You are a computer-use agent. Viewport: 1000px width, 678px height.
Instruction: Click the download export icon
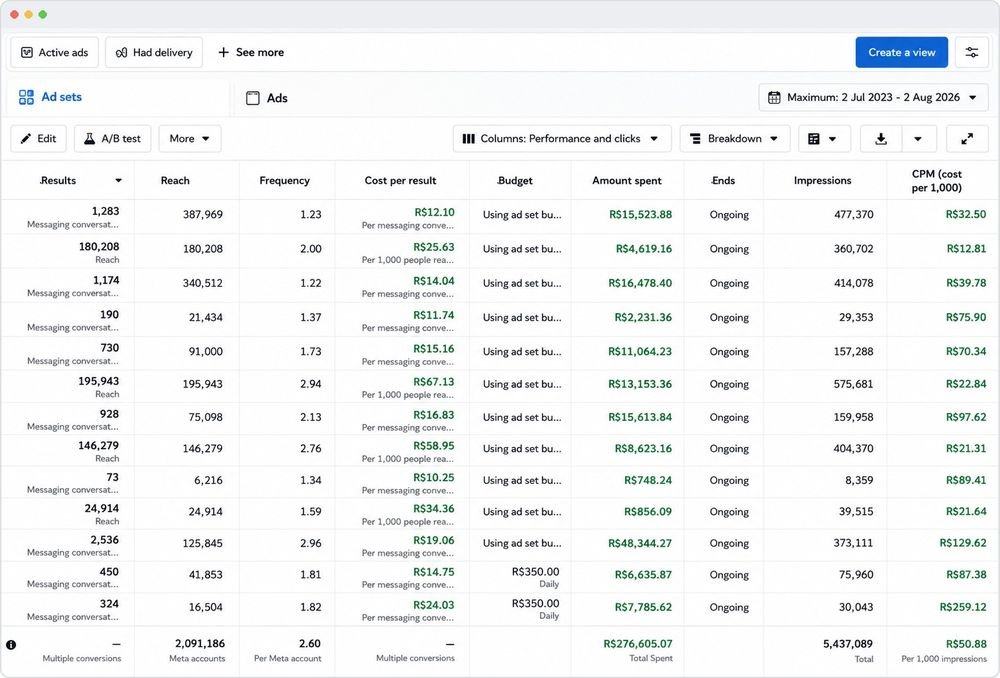(881, 138)
